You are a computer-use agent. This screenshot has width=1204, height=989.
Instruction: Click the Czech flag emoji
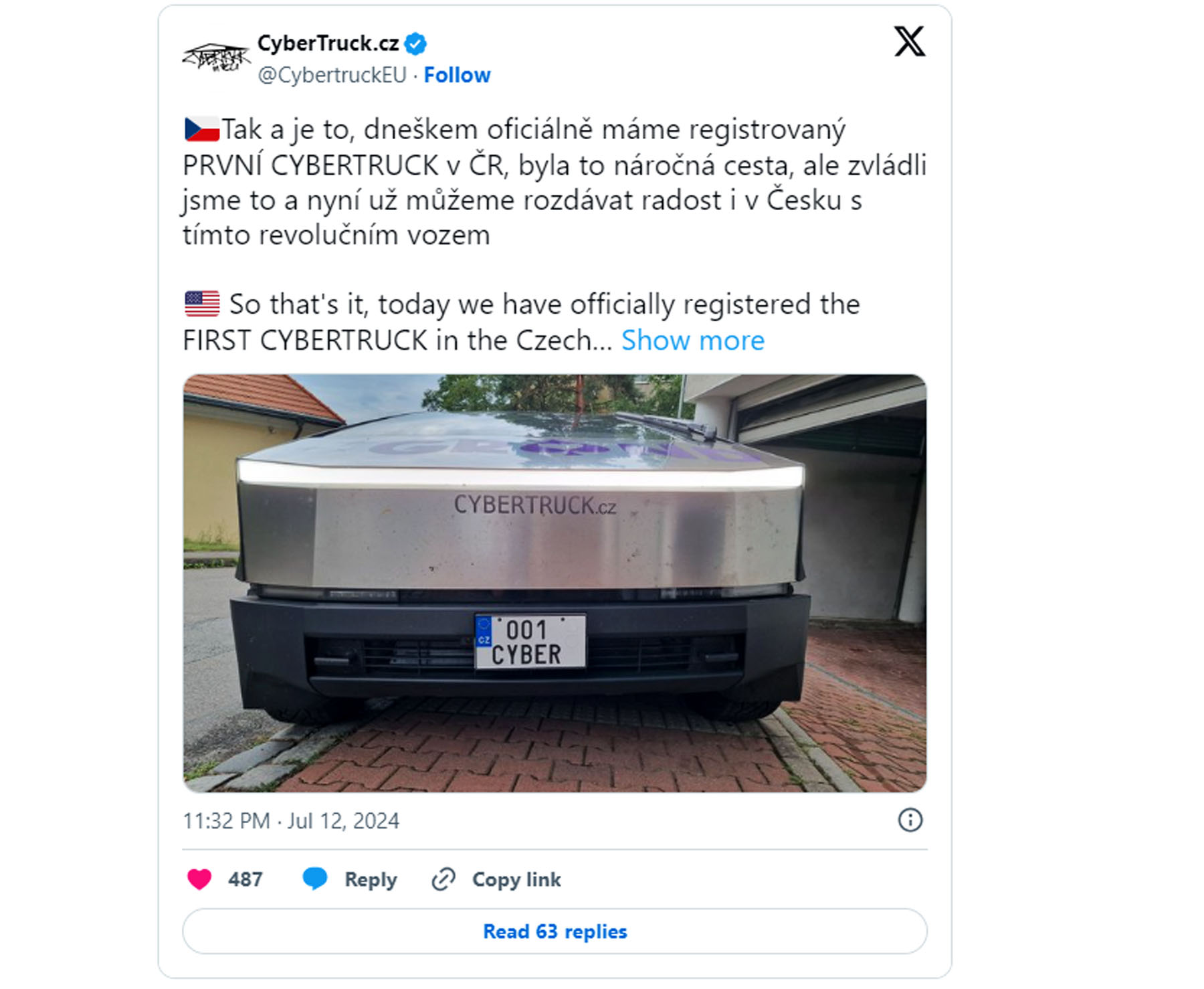(202, 129)
